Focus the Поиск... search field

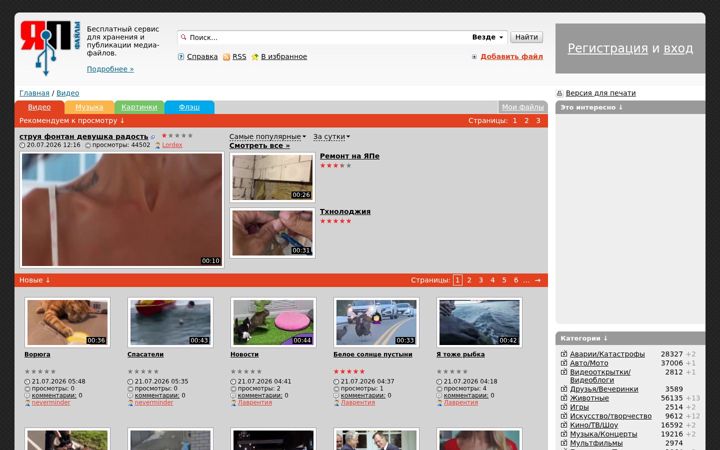(x=326, y=37)
